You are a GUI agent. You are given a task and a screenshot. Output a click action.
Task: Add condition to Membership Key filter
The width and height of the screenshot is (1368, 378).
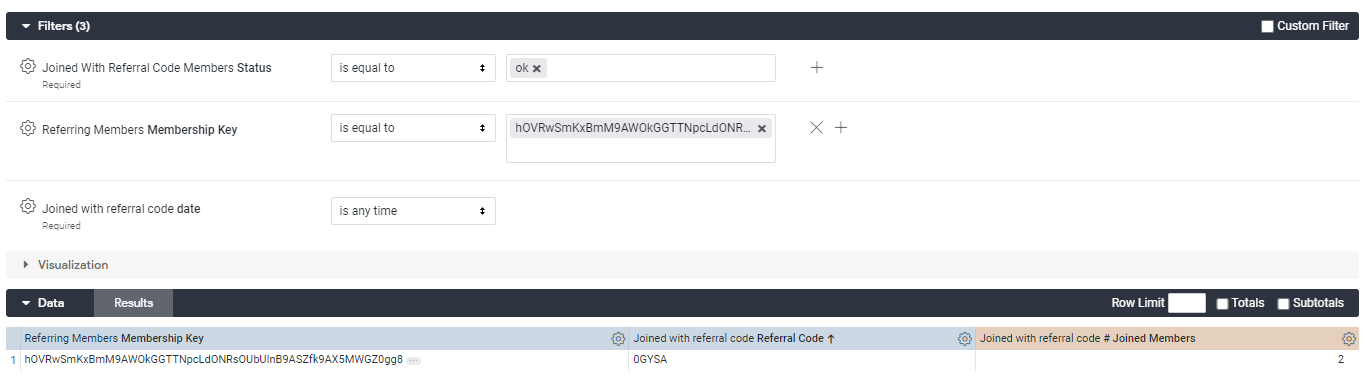pos(841,127)
